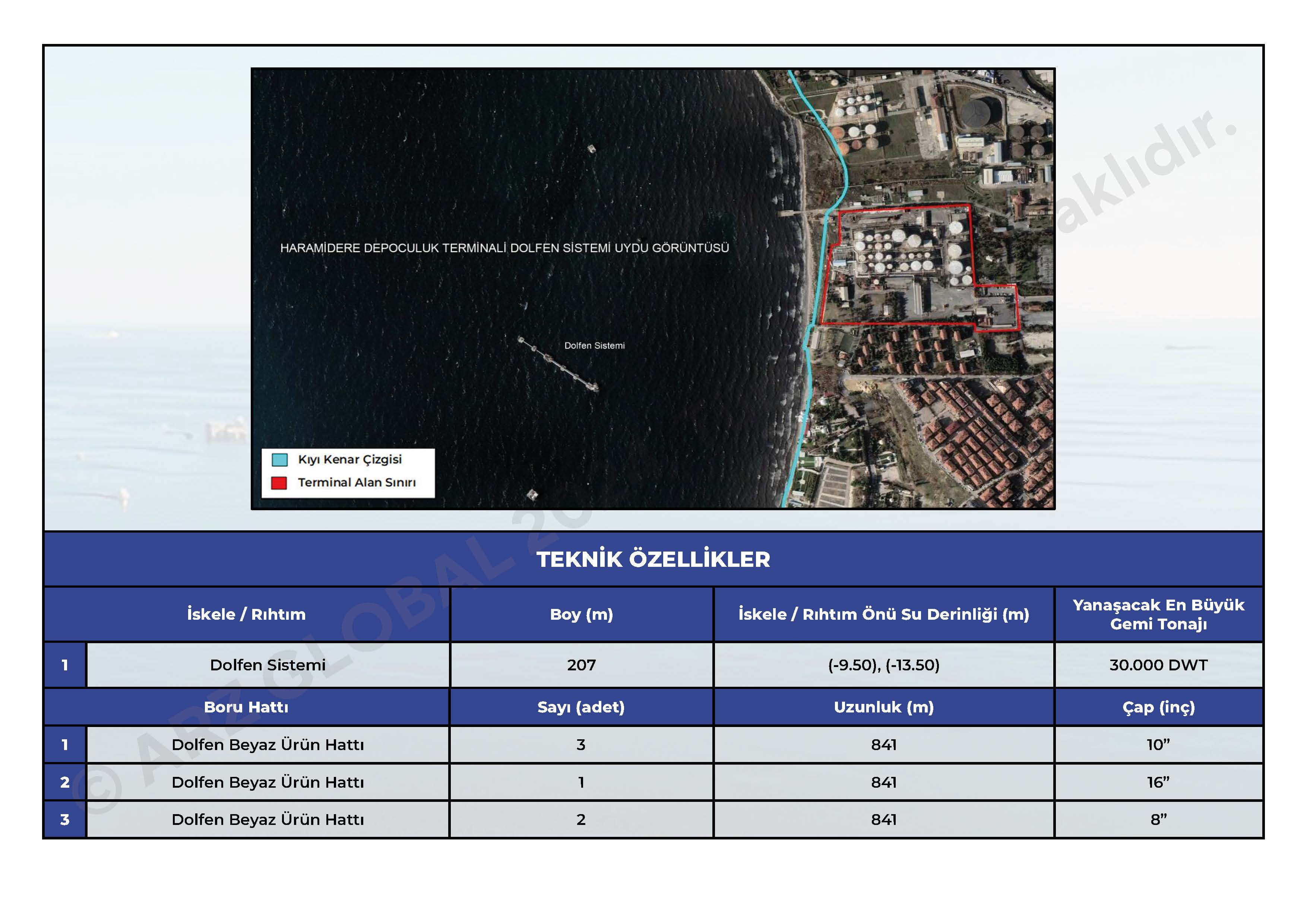The height and width of the screenshot is (924, 1307).
Task: Click the Boy (m) column header
Action: coord(581,615)
